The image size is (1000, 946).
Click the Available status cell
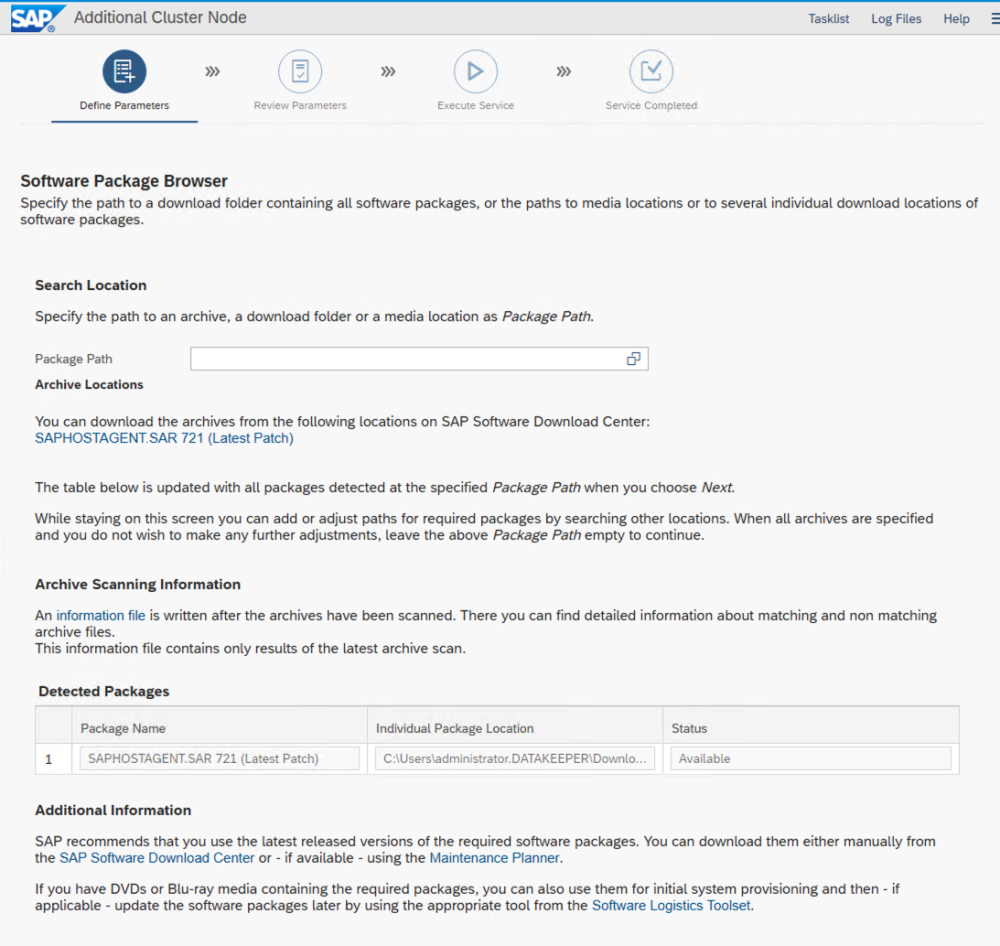point(811,758)
